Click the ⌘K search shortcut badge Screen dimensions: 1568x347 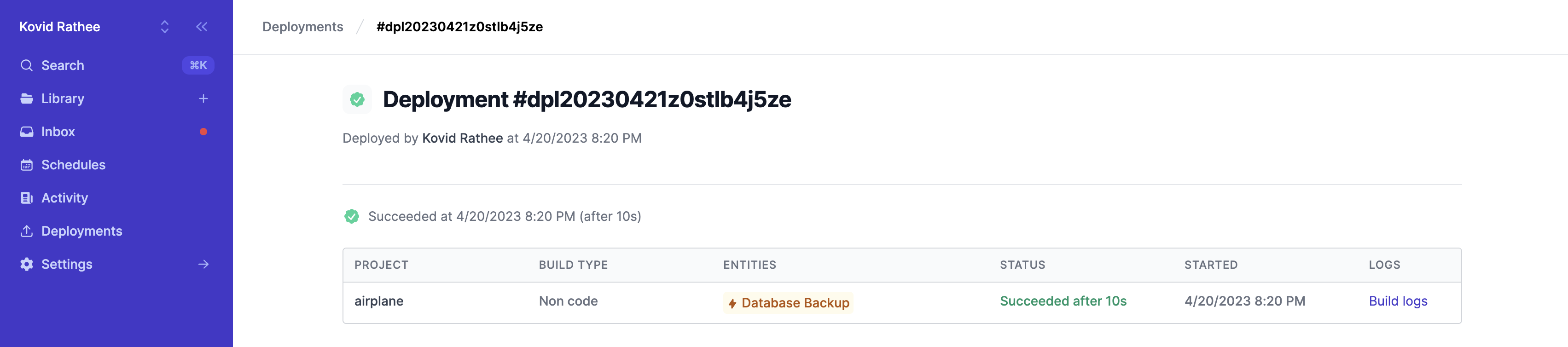(198, 65)
